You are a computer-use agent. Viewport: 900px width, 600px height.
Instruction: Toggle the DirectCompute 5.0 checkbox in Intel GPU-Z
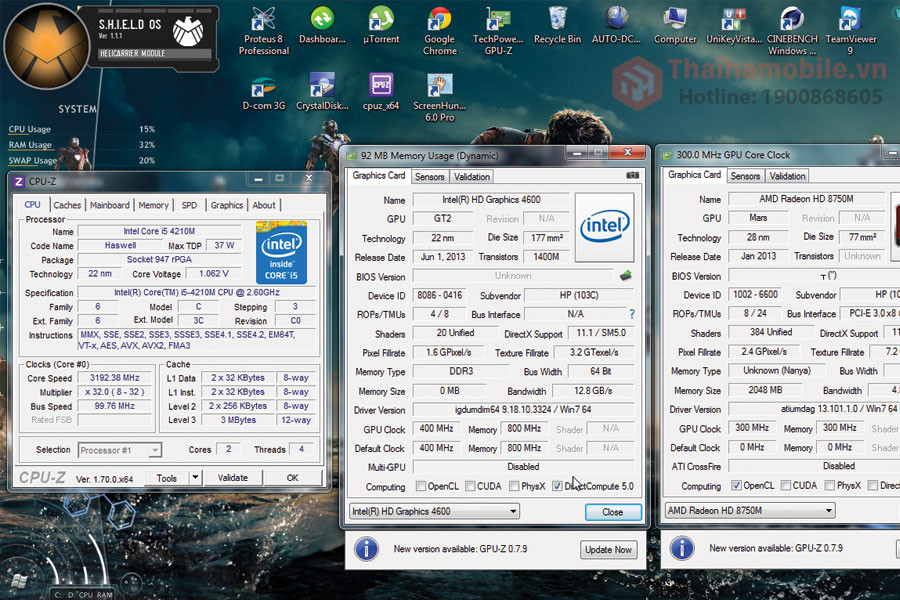557,486
